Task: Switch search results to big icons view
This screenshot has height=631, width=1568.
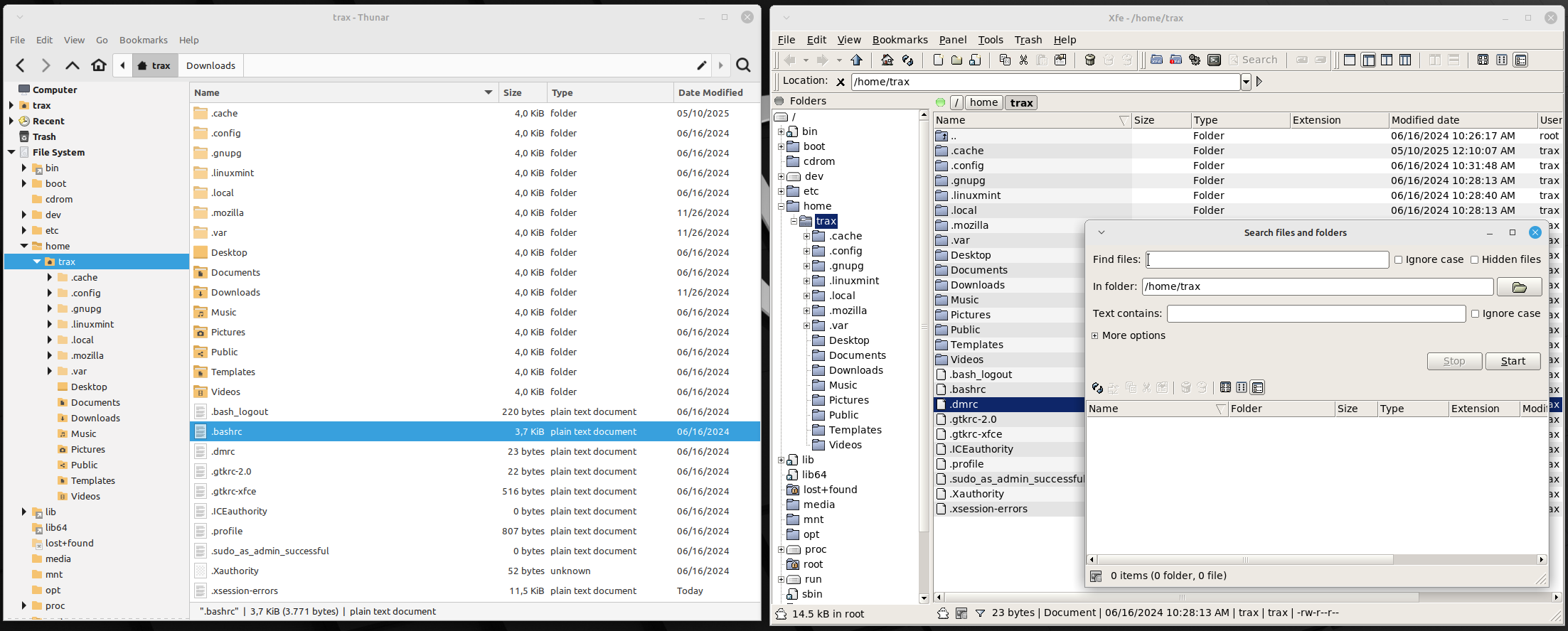Action: click(x=1225, y=388)
